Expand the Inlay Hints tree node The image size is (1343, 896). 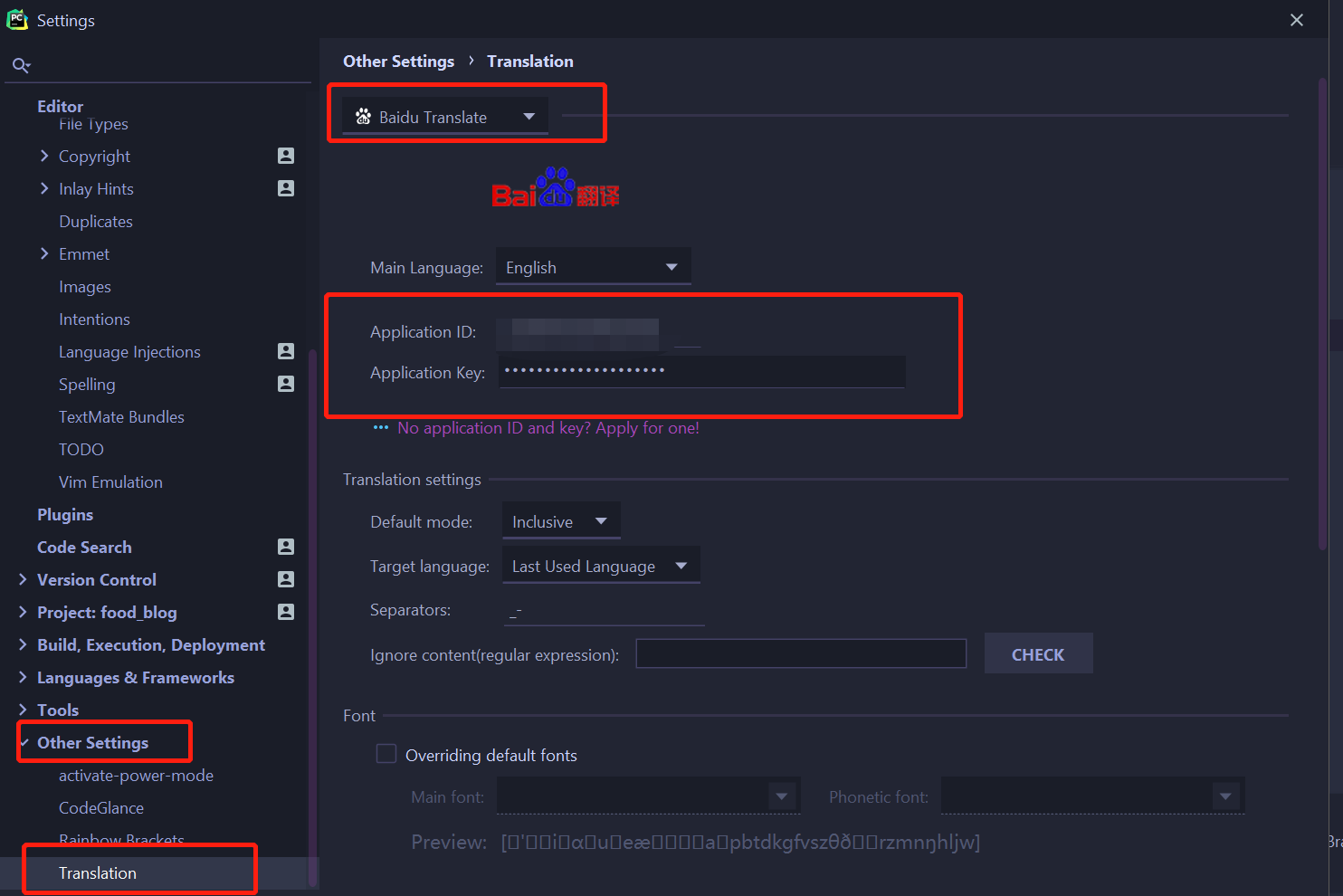point(44,188)
